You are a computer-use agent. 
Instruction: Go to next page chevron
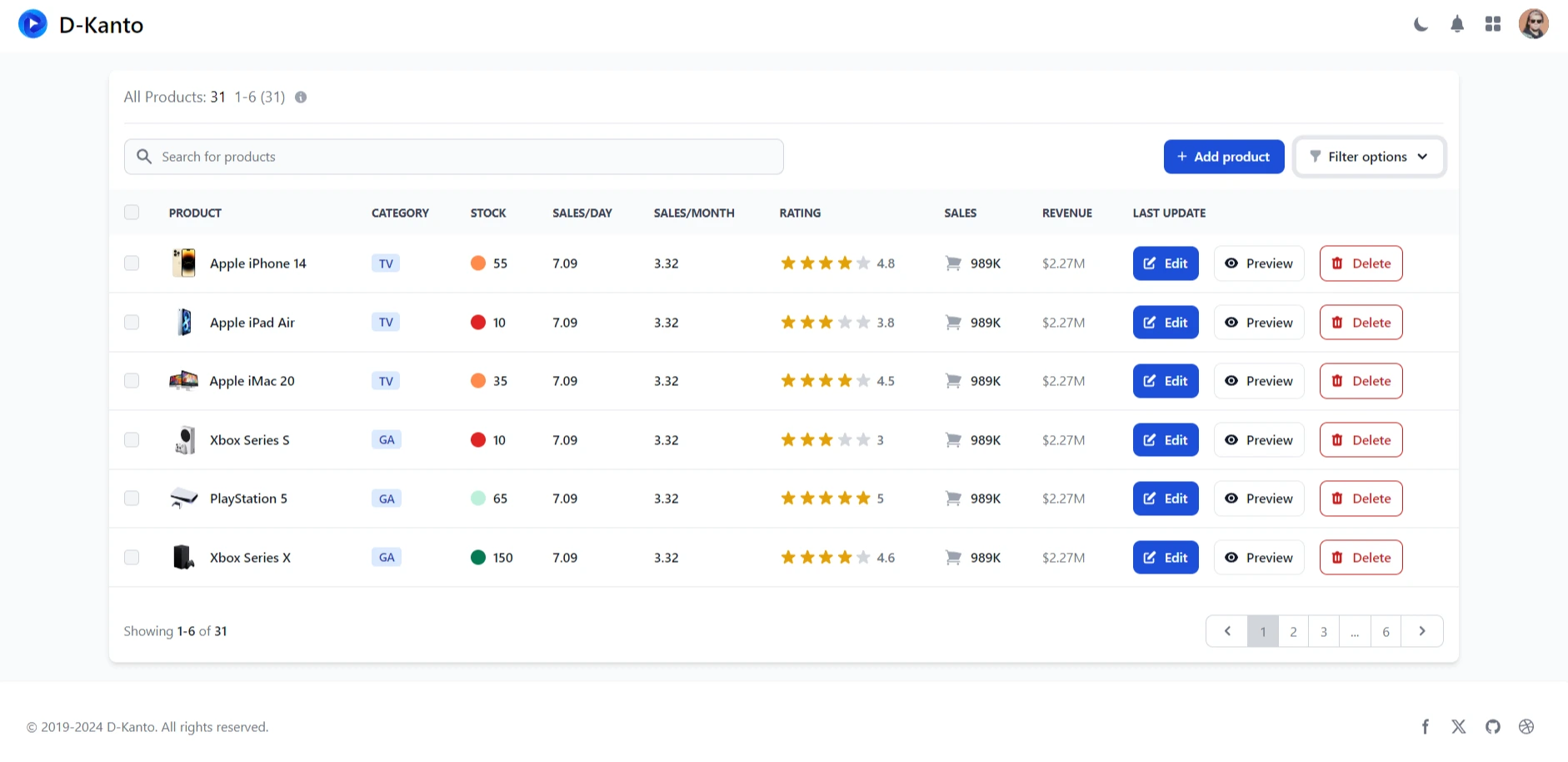pos(1422,631)
